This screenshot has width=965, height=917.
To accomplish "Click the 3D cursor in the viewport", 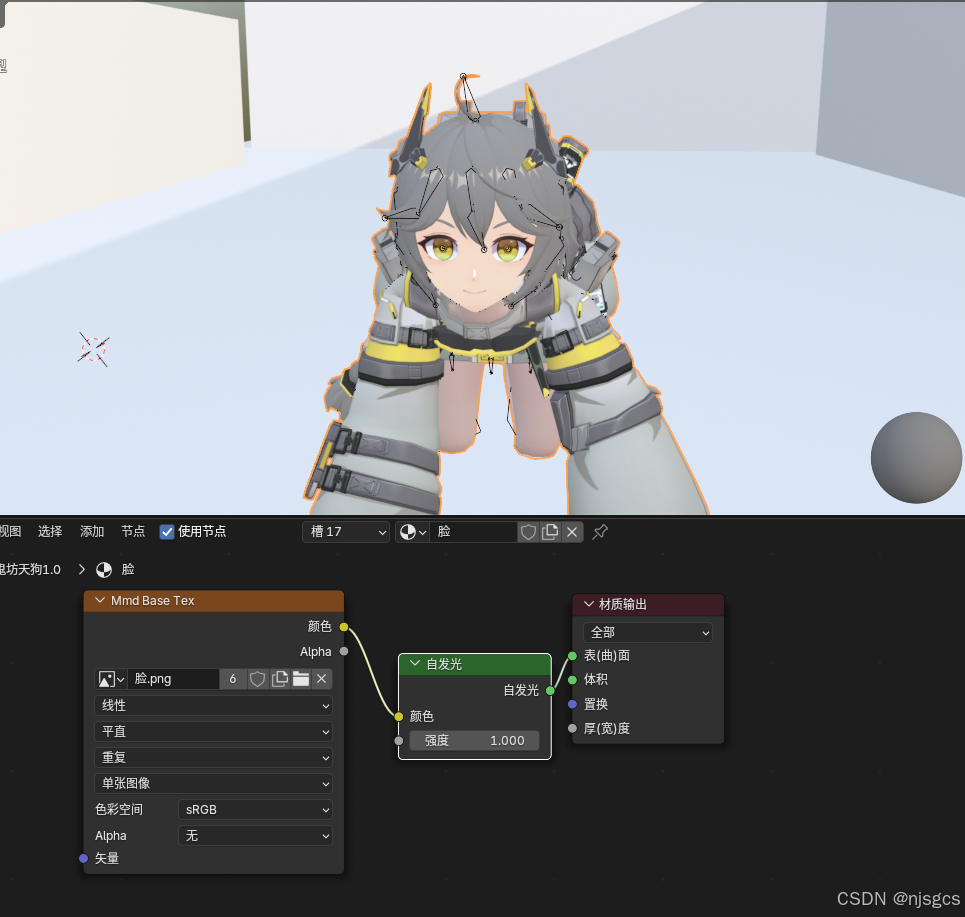I will 93,350.
